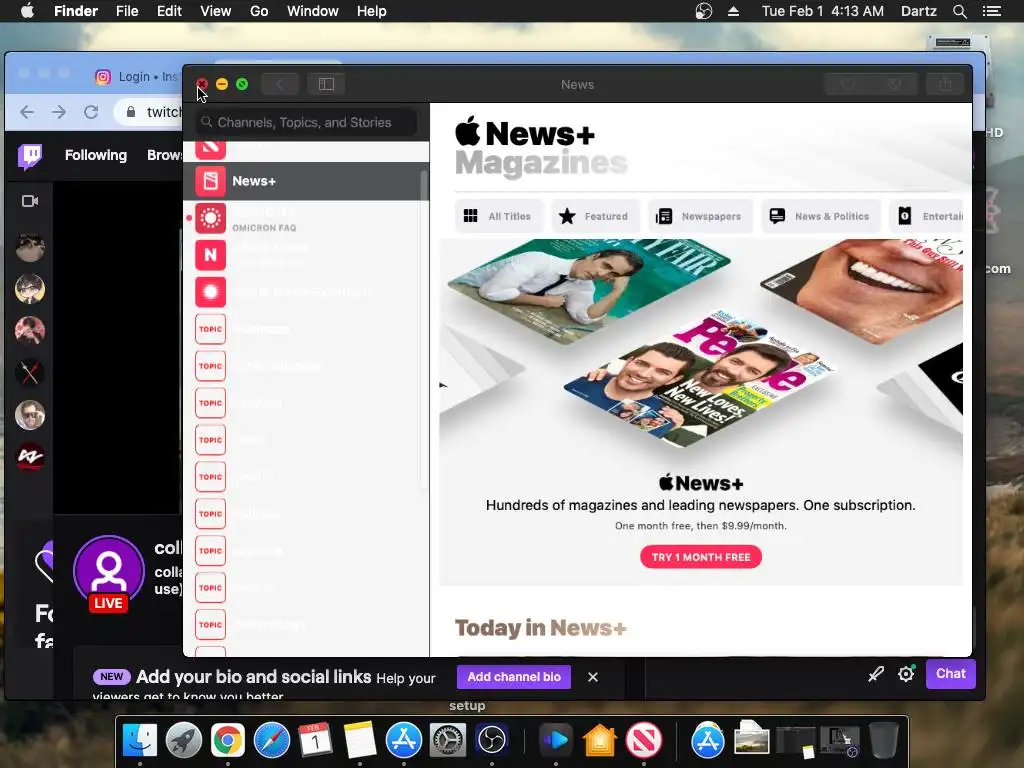
Task: Click OBS status icon in menu bar
Action: pyautogui.click(x=703, y=11)
